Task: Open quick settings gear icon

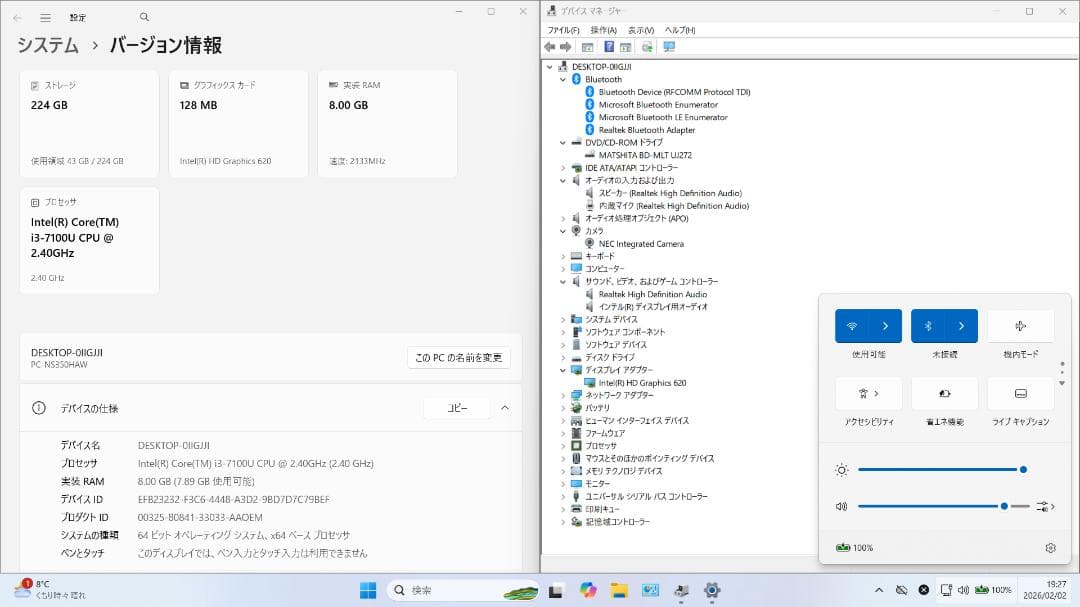Action: 1050,548
